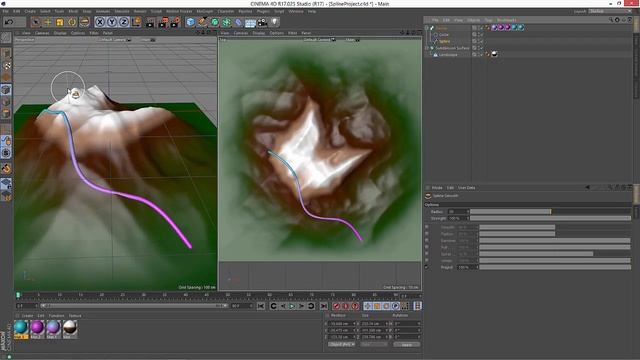Viewport: 640px width, 360px height.
Task: Open perspective viewport Display menu
Action: [60, 33]
